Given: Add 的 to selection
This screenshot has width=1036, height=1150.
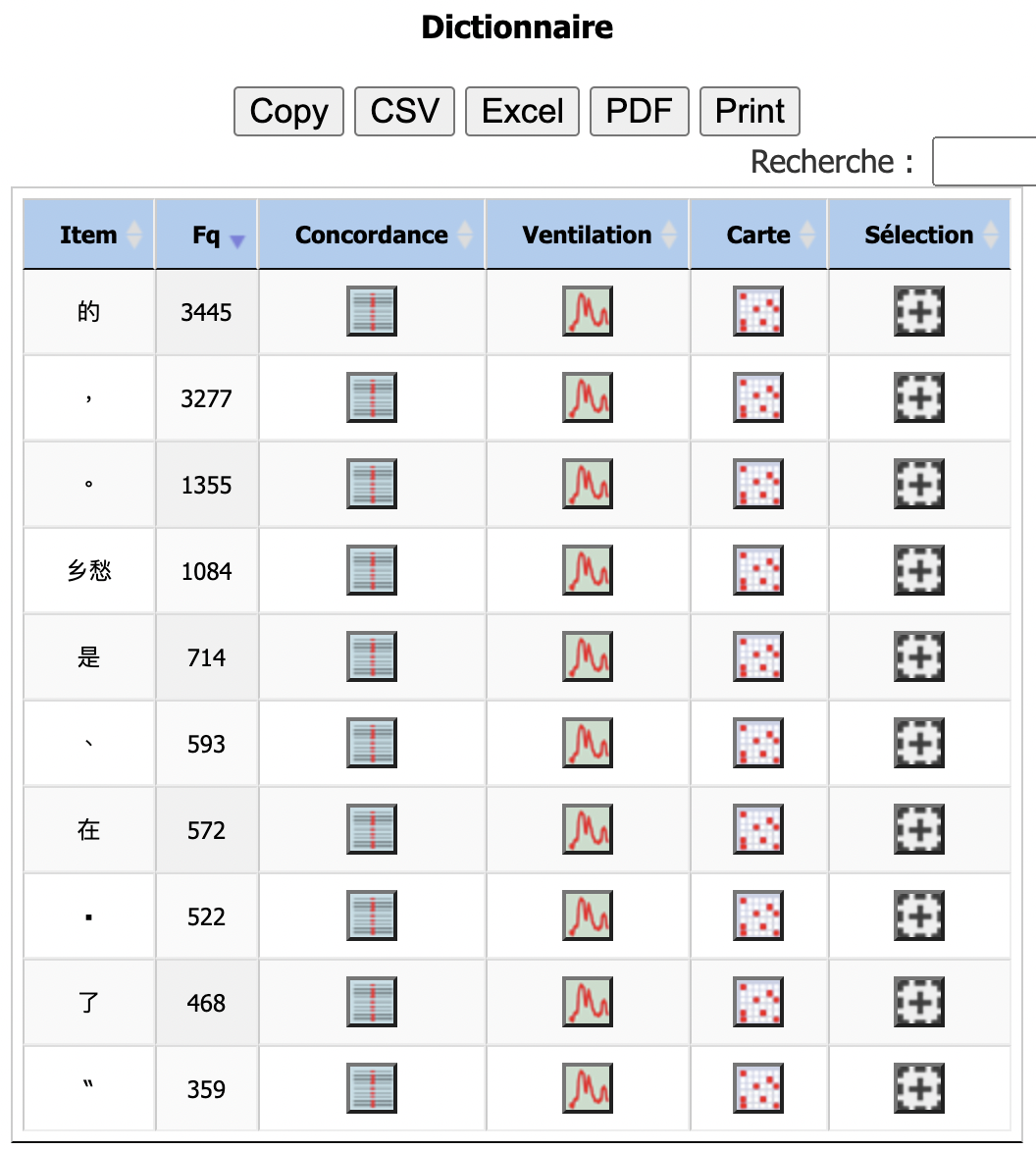Looking at the screenshot, I should 919,312.
